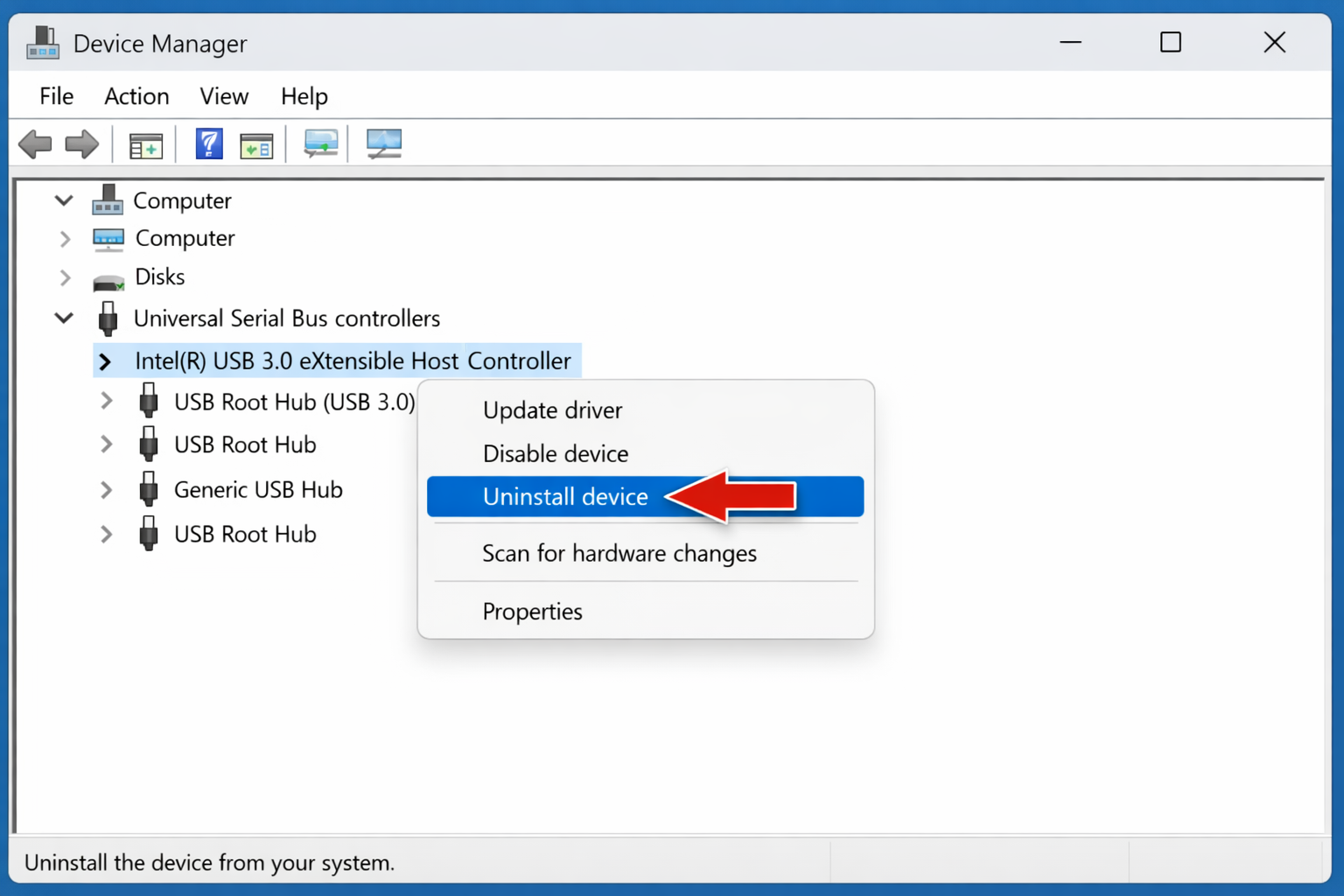The width and height of the screenshot is (1344, 896).
Task: Select the USB Root Hub (USB 3.0) entry
Action: coord(294,402)
